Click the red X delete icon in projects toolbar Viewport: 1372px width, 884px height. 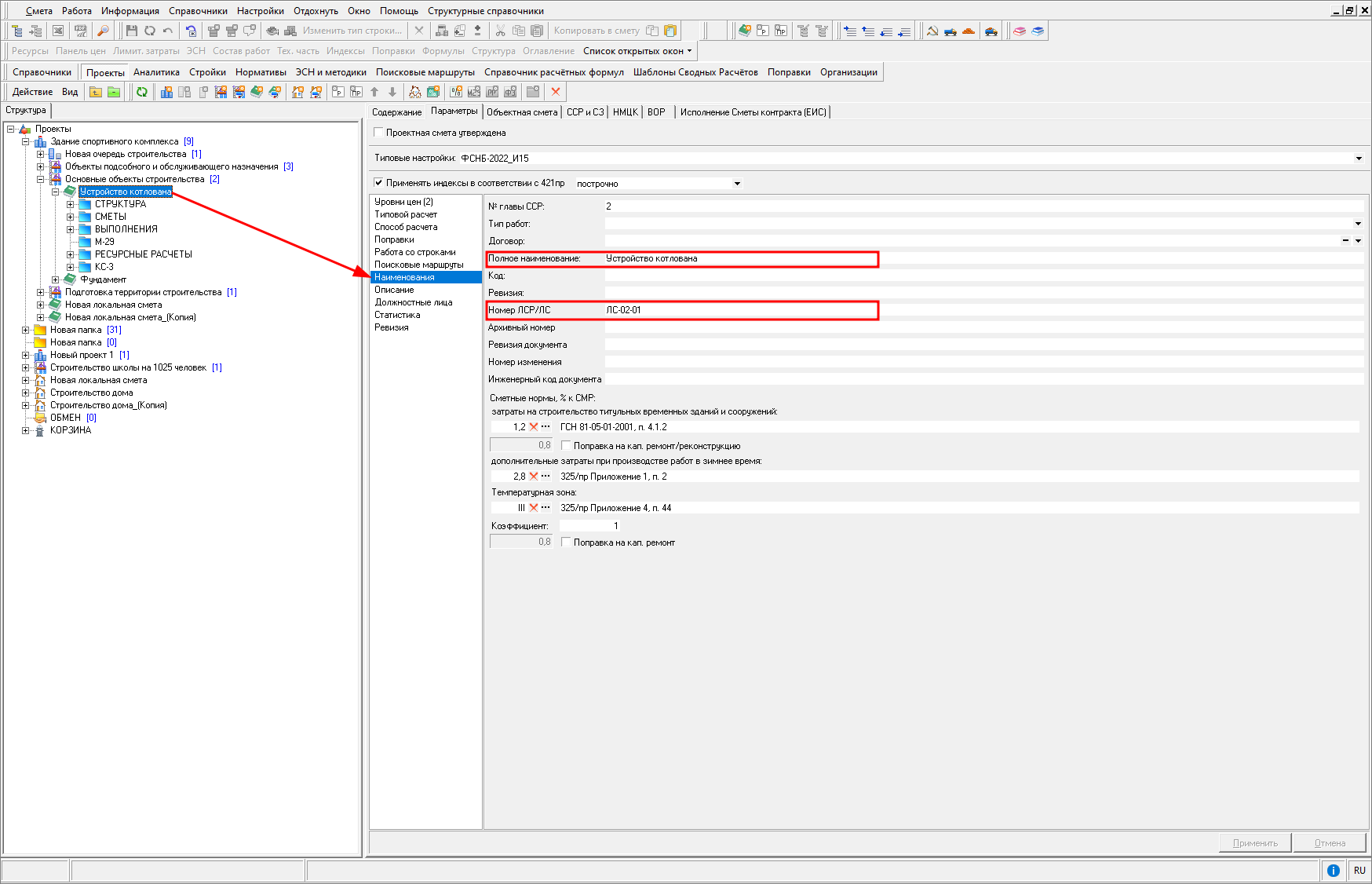point(556,92)
